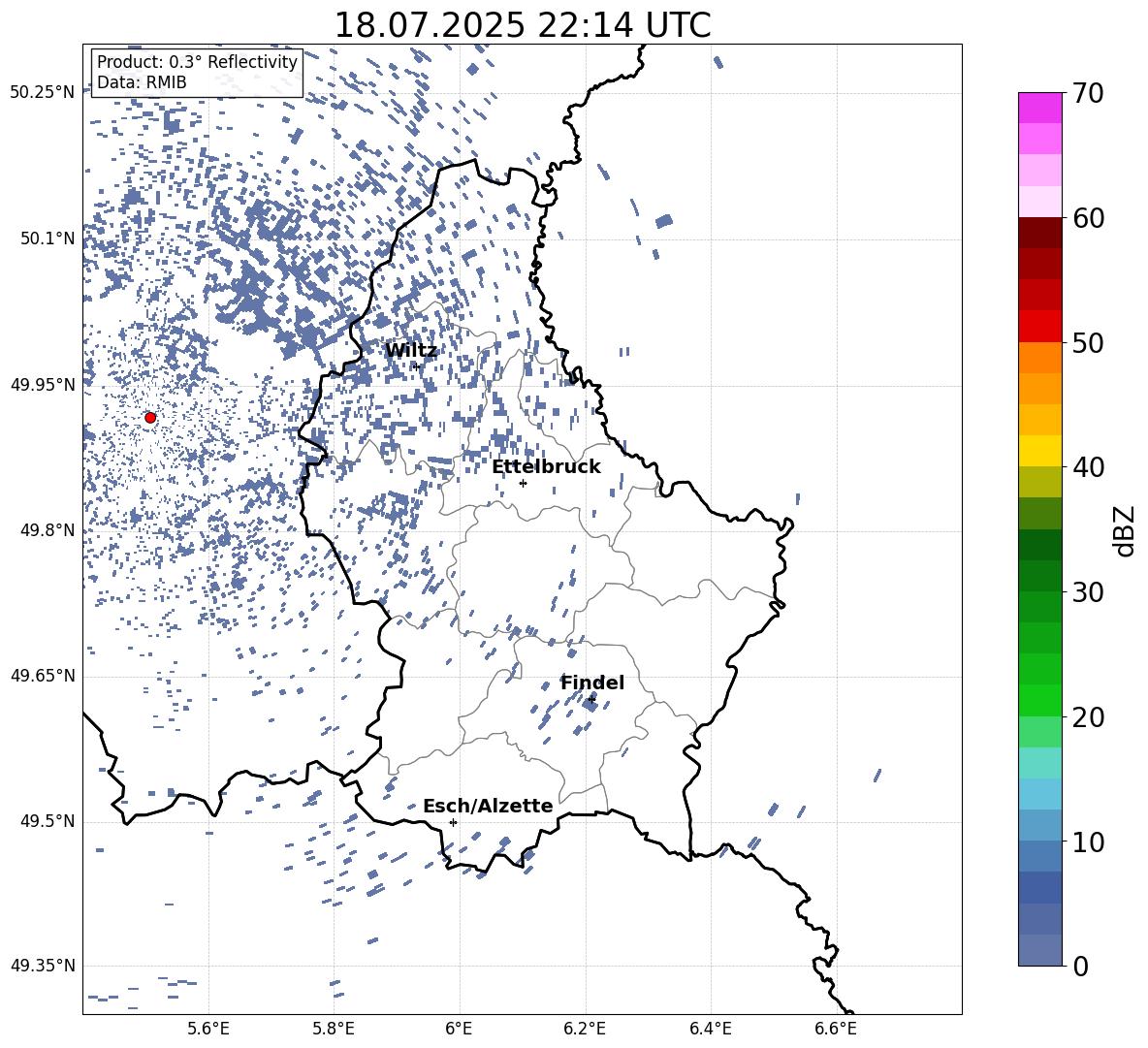Click the lowest grey-blue colorbar segment
This screenshot has height=1048, width=1148.
1040,950
